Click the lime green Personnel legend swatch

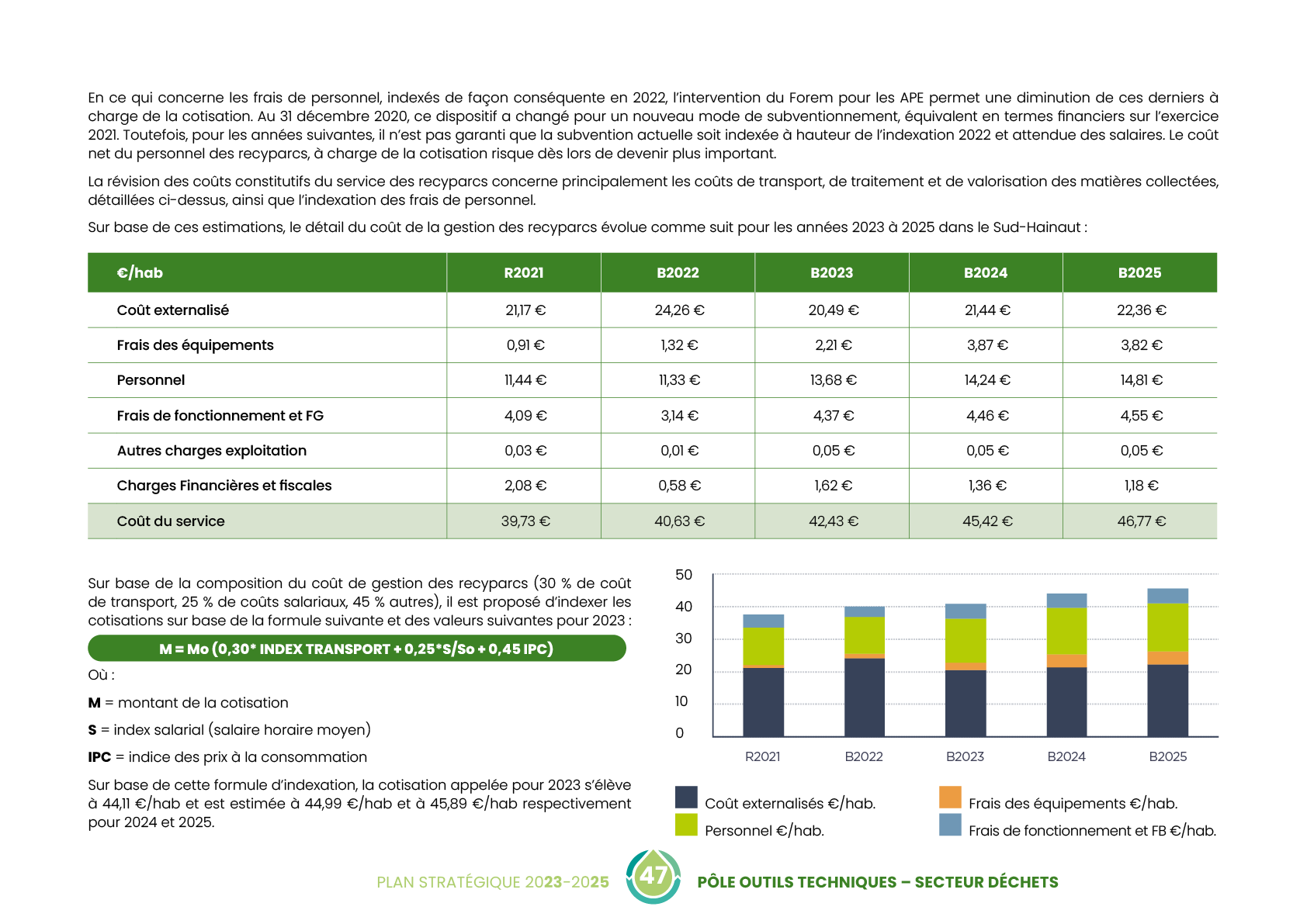(x=686, y=825)
